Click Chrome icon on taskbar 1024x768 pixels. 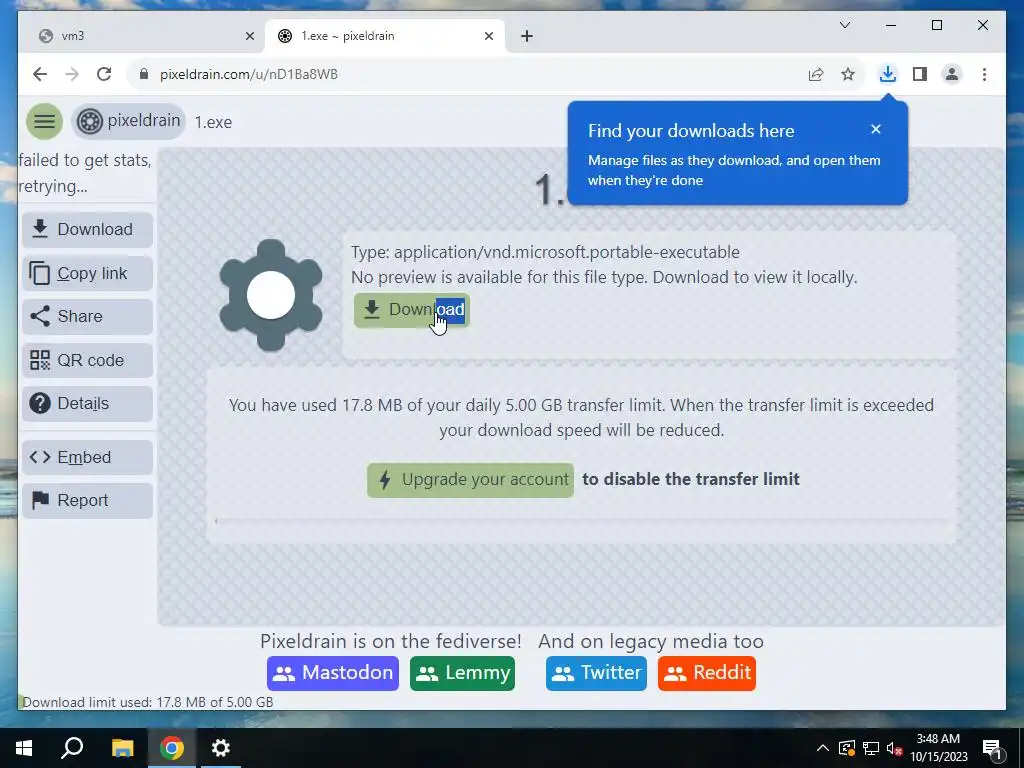click(x=172, y=748)
